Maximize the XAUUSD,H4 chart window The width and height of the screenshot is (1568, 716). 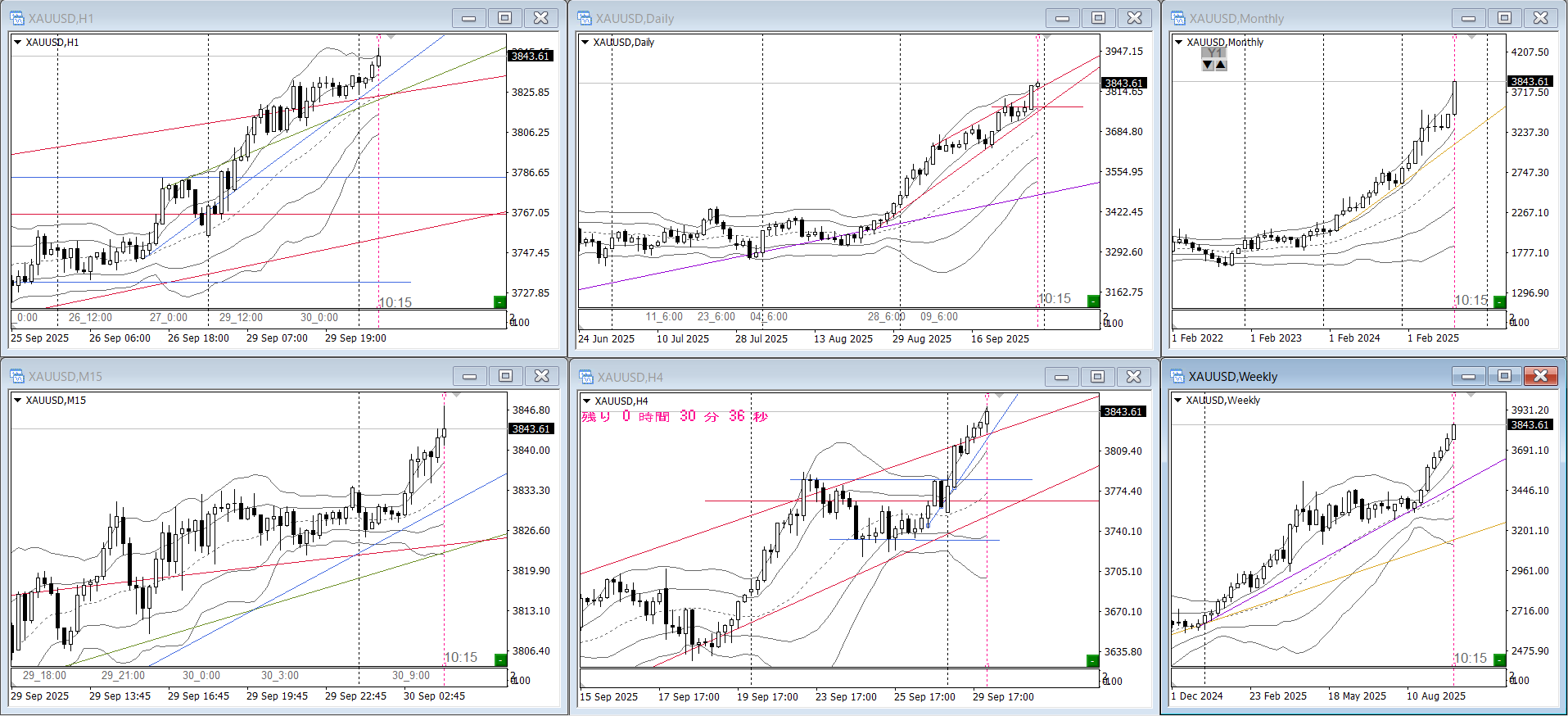pyautogui.click(x=1097, y=376)
